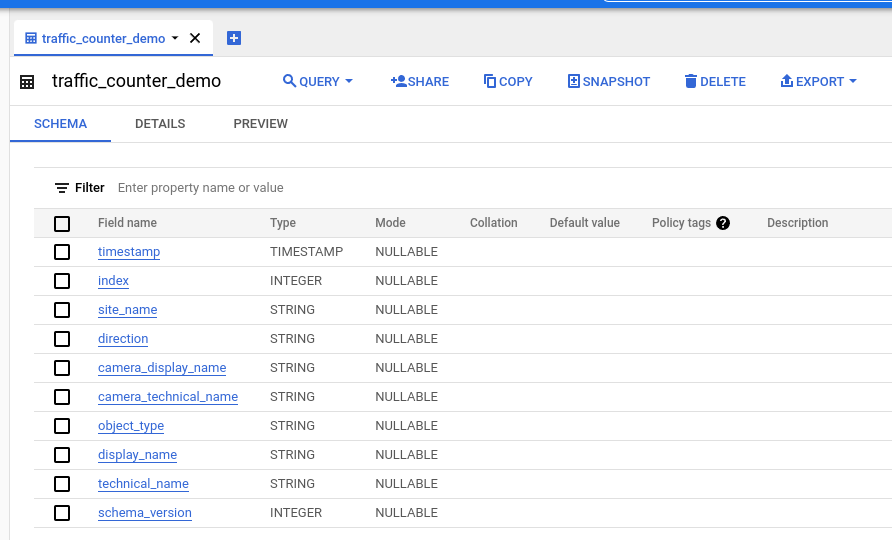Click the table icon beside traffic_counter_demo title
Screen dimensions: 892x540
[27, 82]
